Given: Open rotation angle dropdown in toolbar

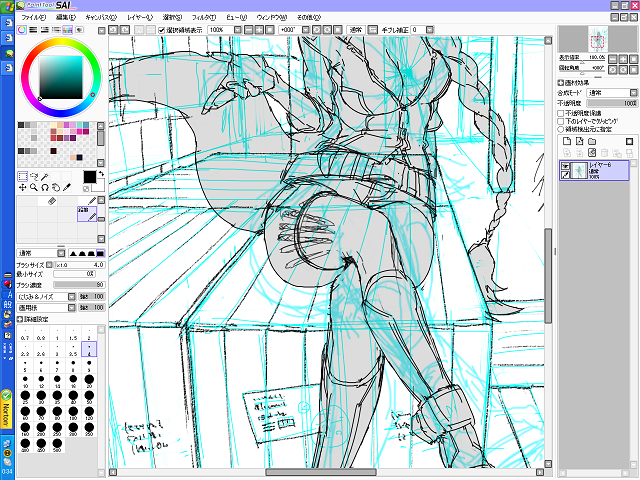Looking at the screenshot, I should pyautogui.click(x=305, y=30).
